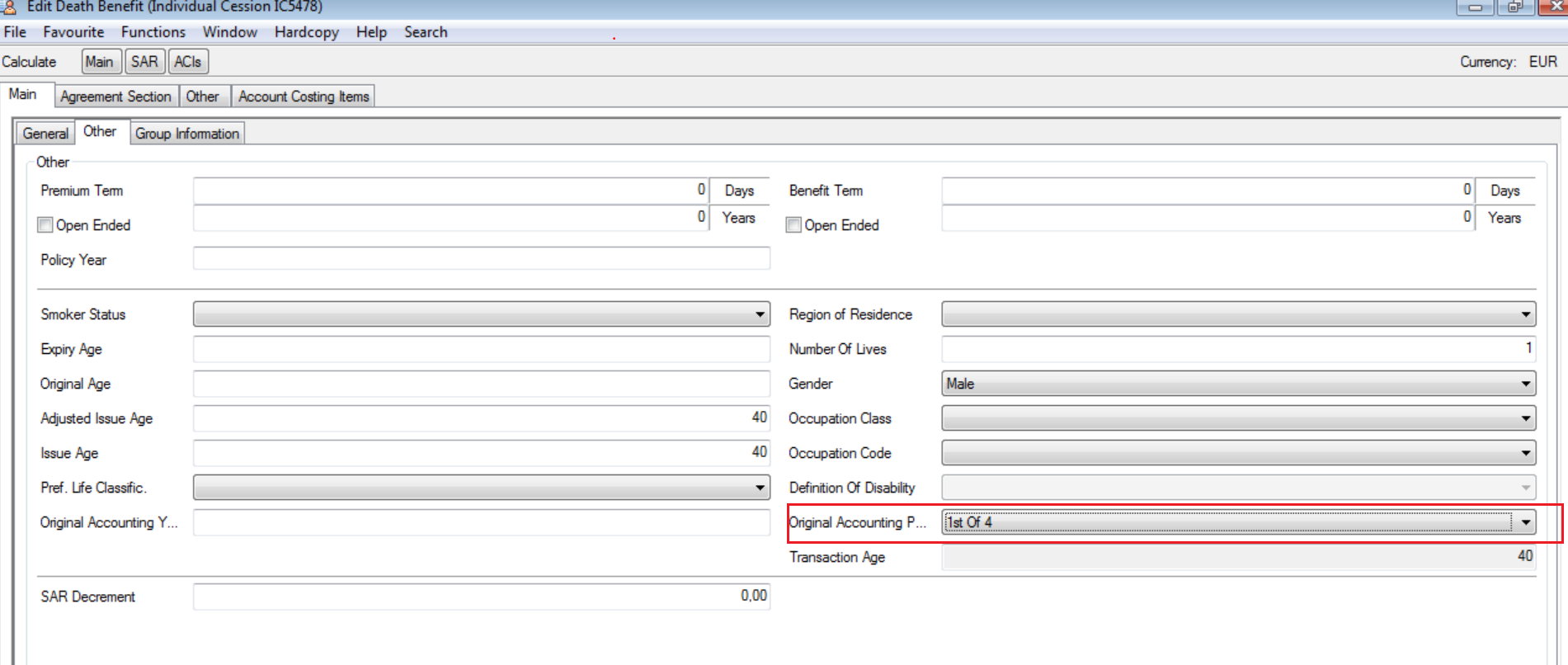Enable Open Ended under Premium Term
Viewport: 1568px width, 665px height.
coord(46,225)
